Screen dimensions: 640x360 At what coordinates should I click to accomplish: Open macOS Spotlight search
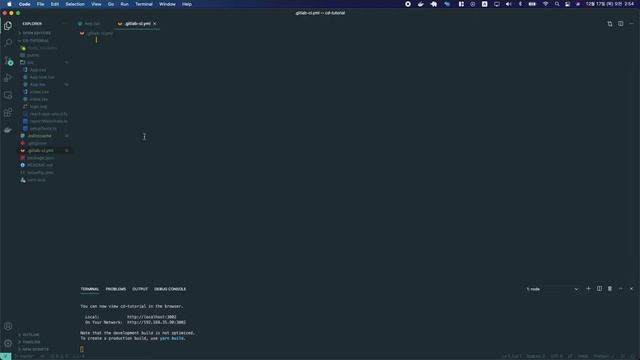point(557,4)
